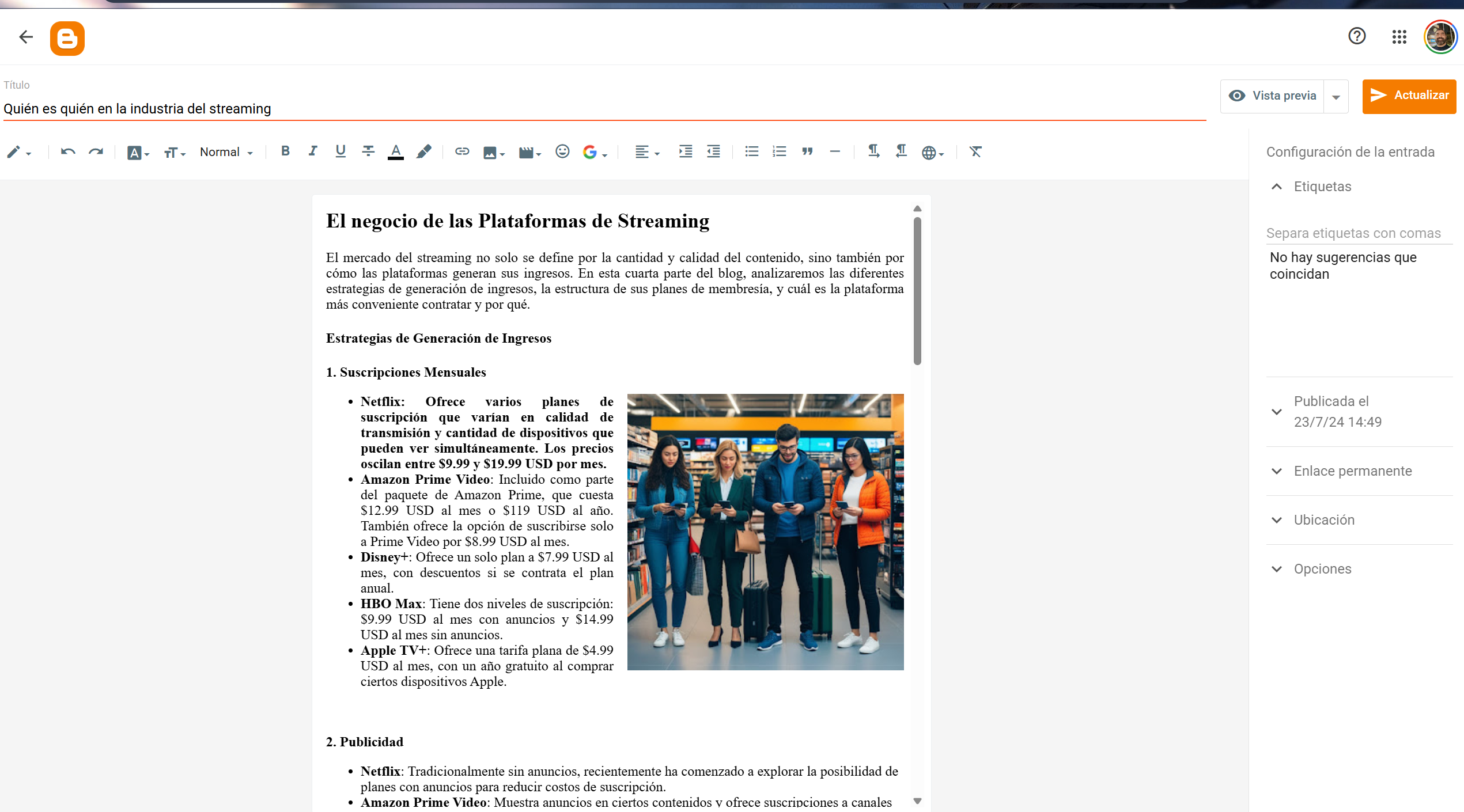Toggle the numbered list

(779, 151)
